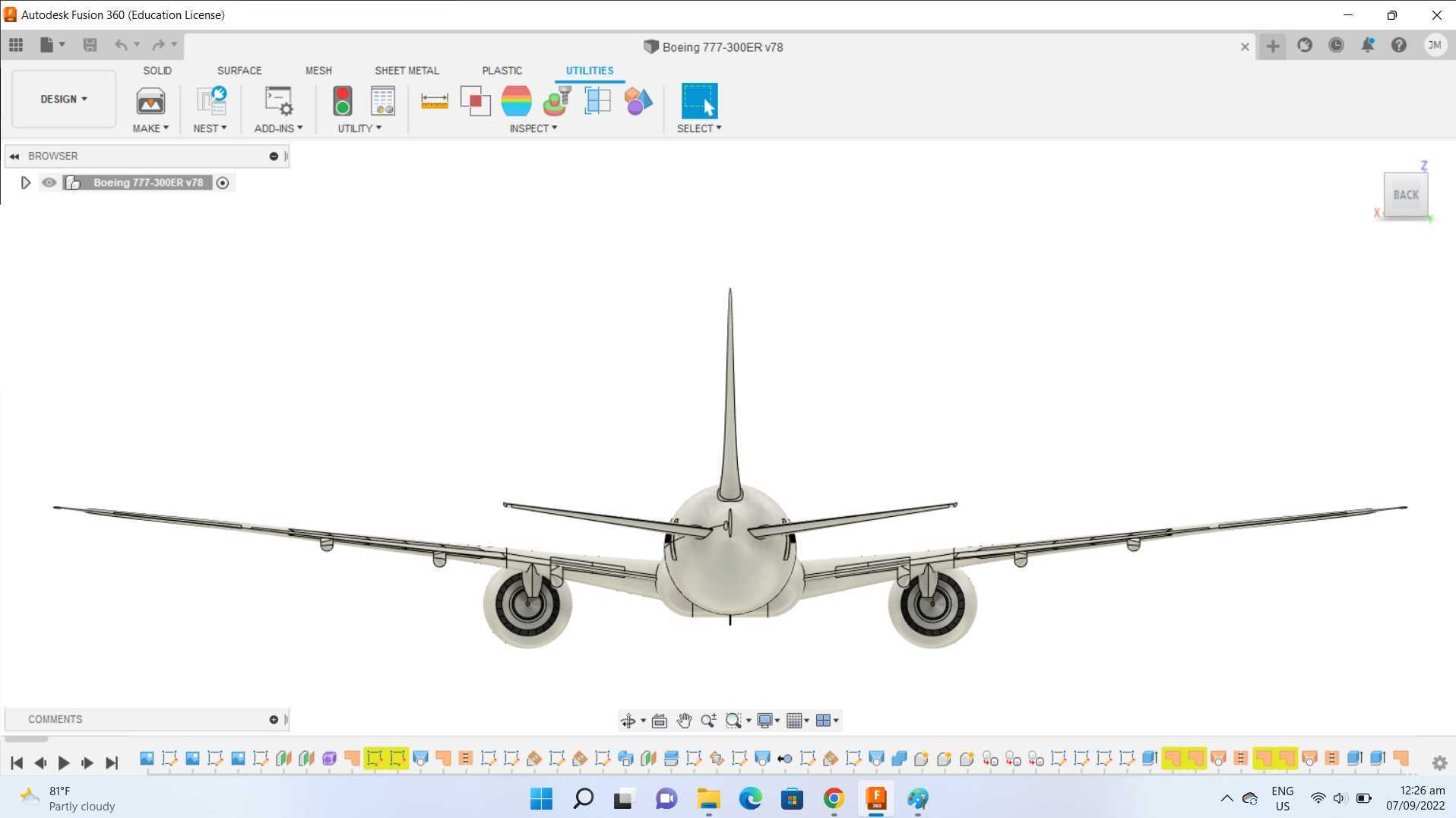
Task: Expand the ADD-INS menu
Action: pyautogui.click(x=278, y=128)
